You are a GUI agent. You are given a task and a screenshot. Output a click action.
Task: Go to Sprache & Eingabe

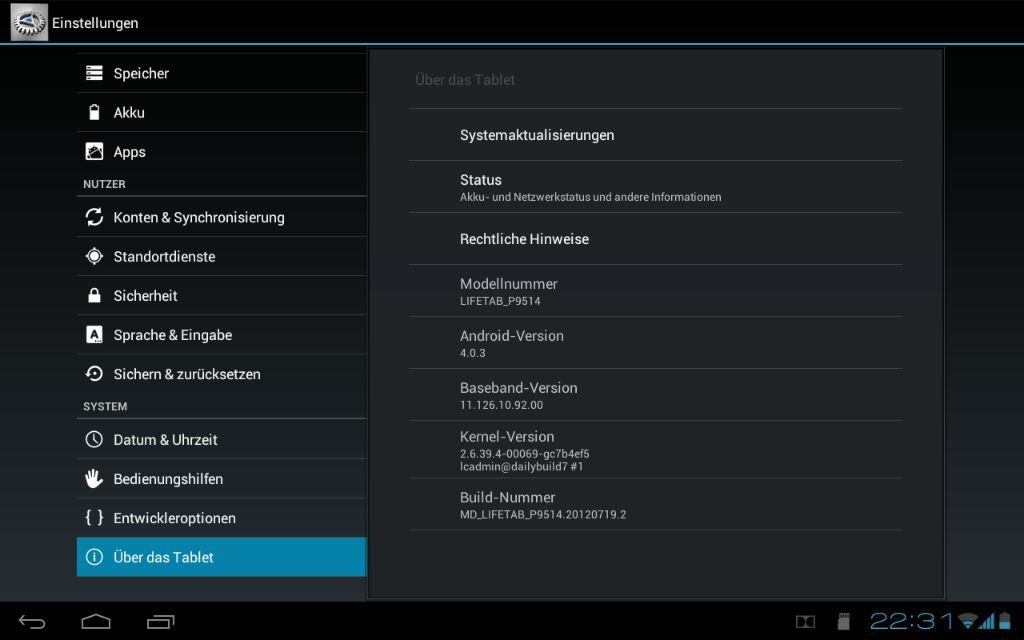pyautogui.click(x=221, y=334)
